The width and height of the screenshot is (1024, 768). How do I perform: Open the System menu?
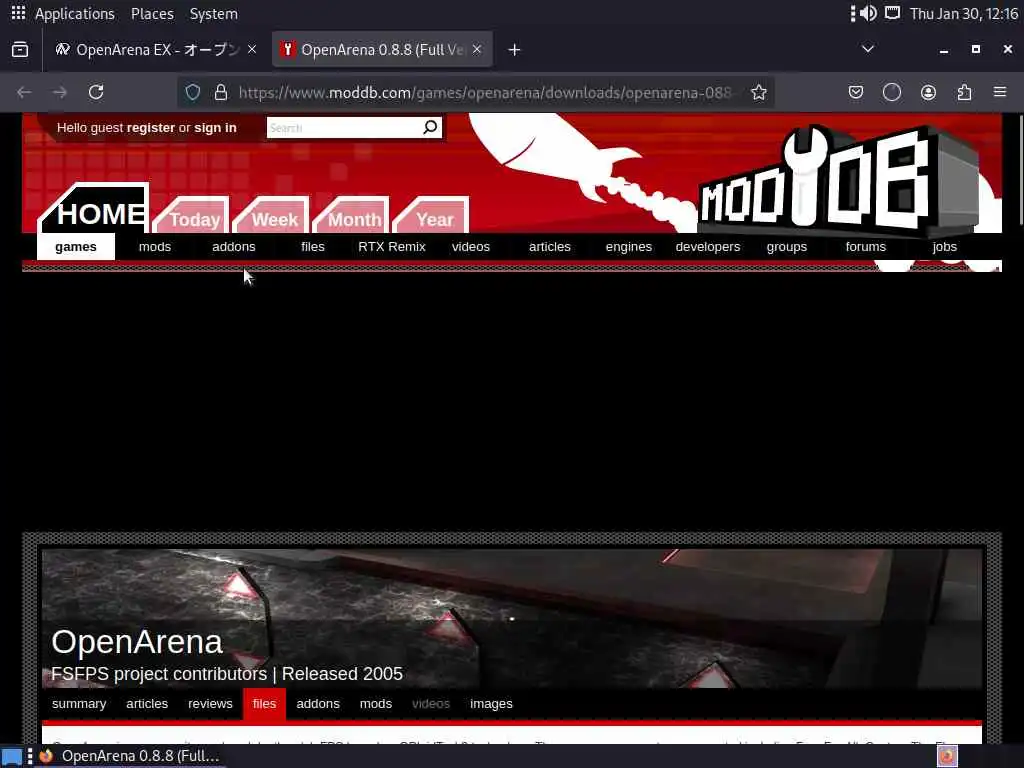214,14
